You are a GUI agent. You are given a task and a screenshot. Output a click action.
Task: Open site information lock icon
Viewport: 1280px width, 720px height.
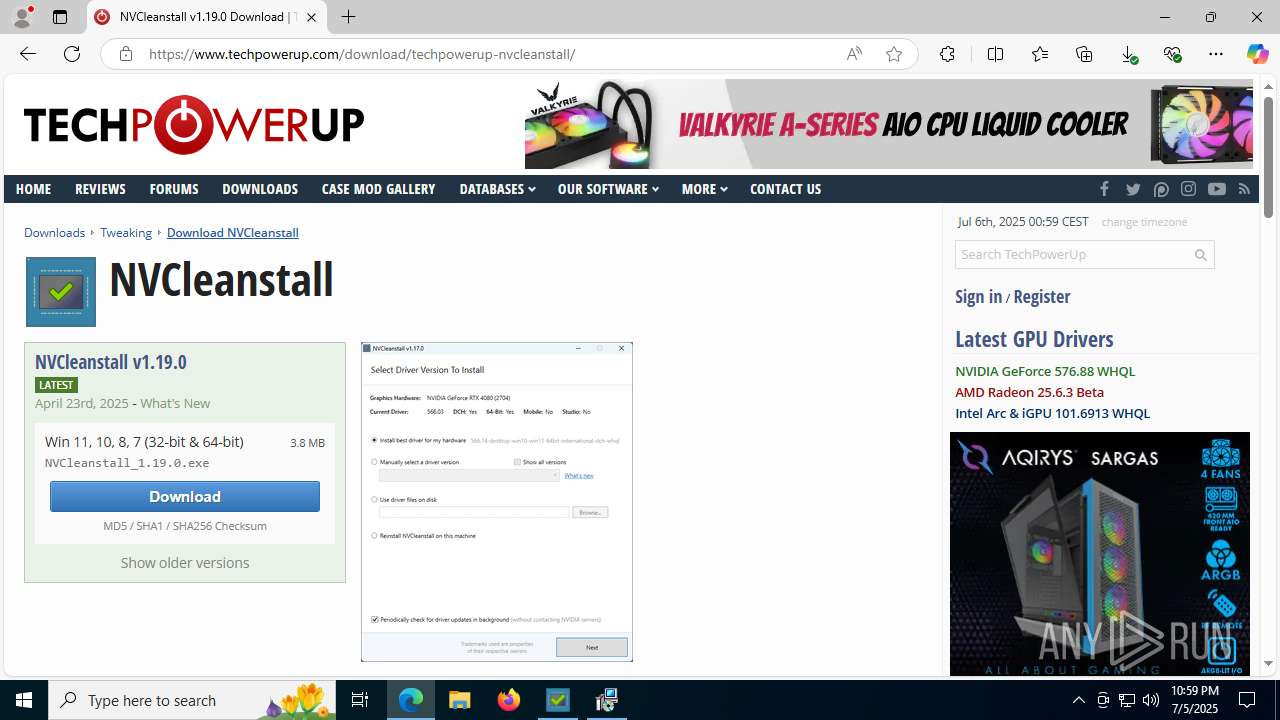125,54
